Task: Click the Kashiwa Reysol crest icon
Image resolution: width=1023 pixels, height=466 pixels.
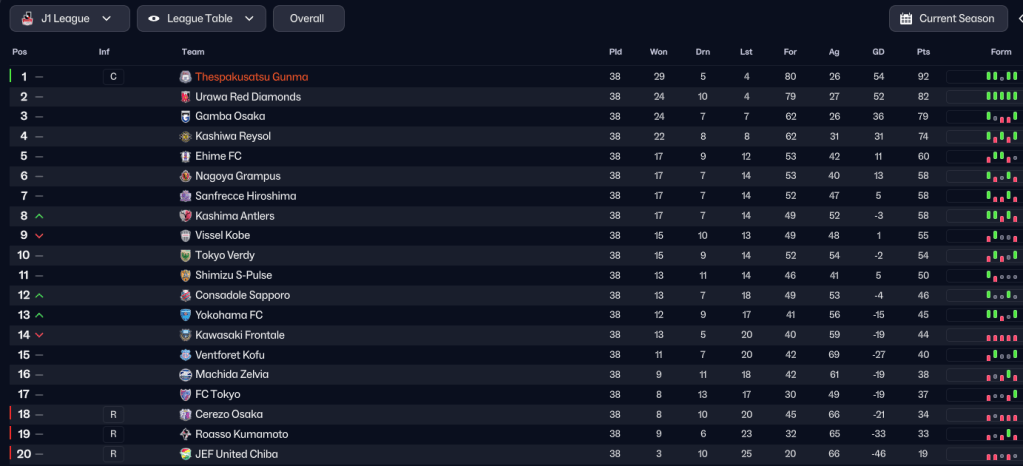Action: pos(185,137)
